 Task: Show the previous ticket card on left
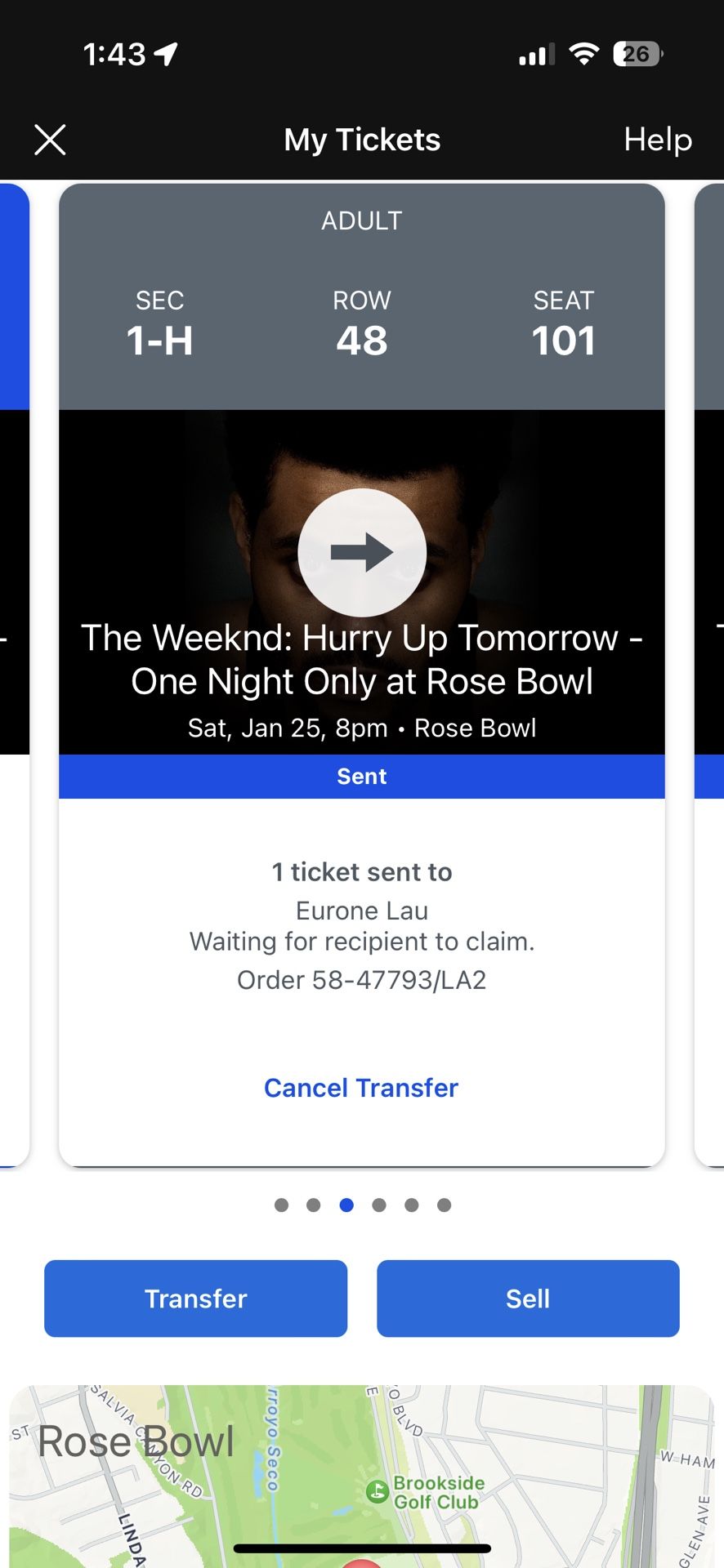(x=14, y=670)
